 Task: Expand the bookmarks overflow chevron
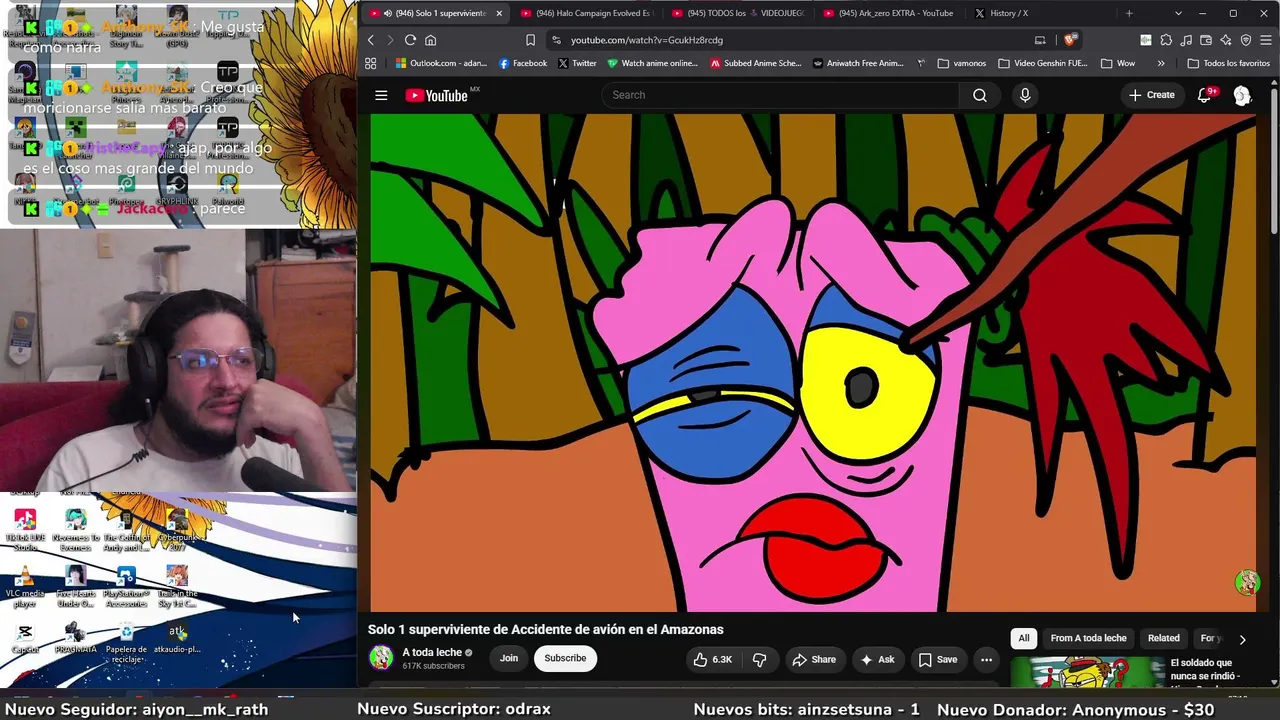[1161, 63]
